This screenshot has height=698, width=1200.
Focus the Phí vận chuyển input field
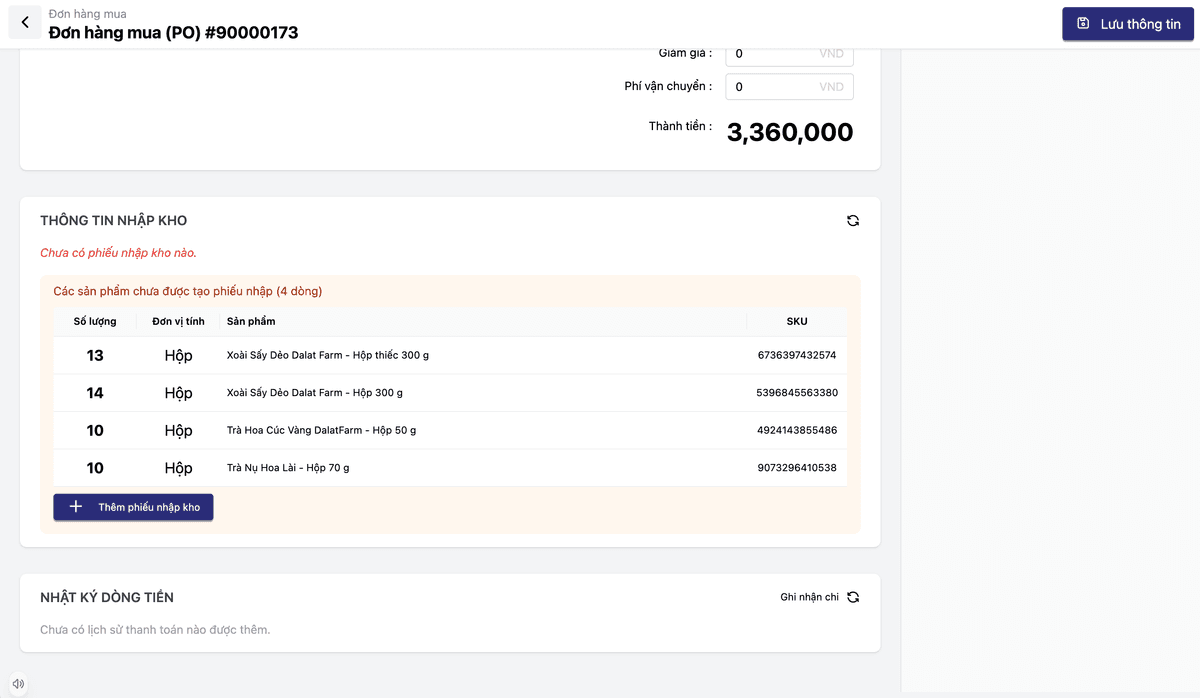coord(775,87)
